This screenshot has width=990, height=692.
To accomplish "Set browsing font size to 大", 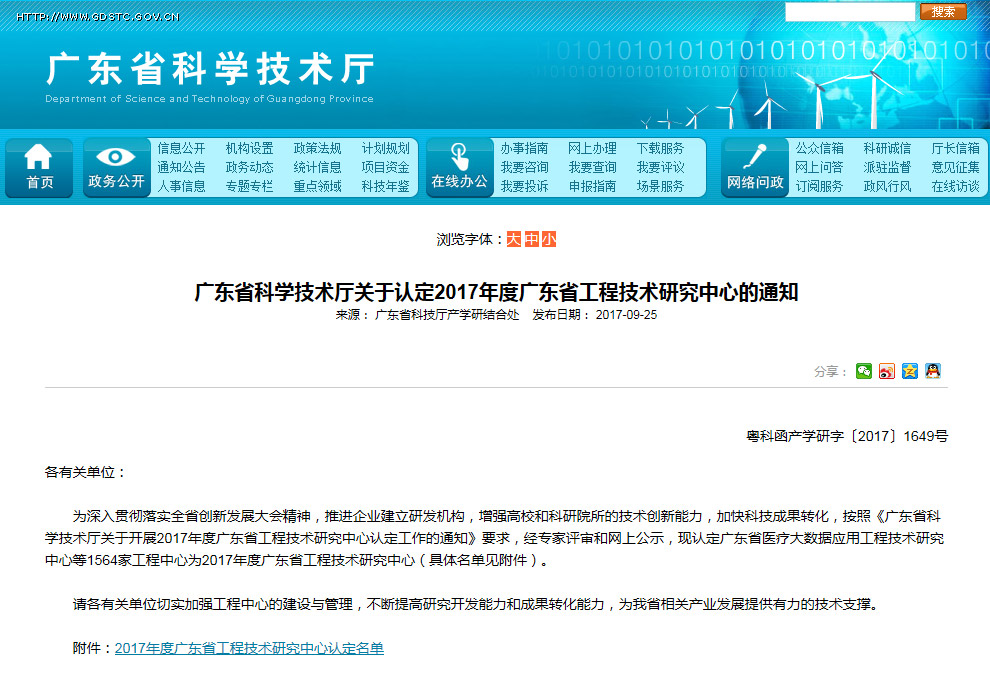I will click(x=513, y=240).
